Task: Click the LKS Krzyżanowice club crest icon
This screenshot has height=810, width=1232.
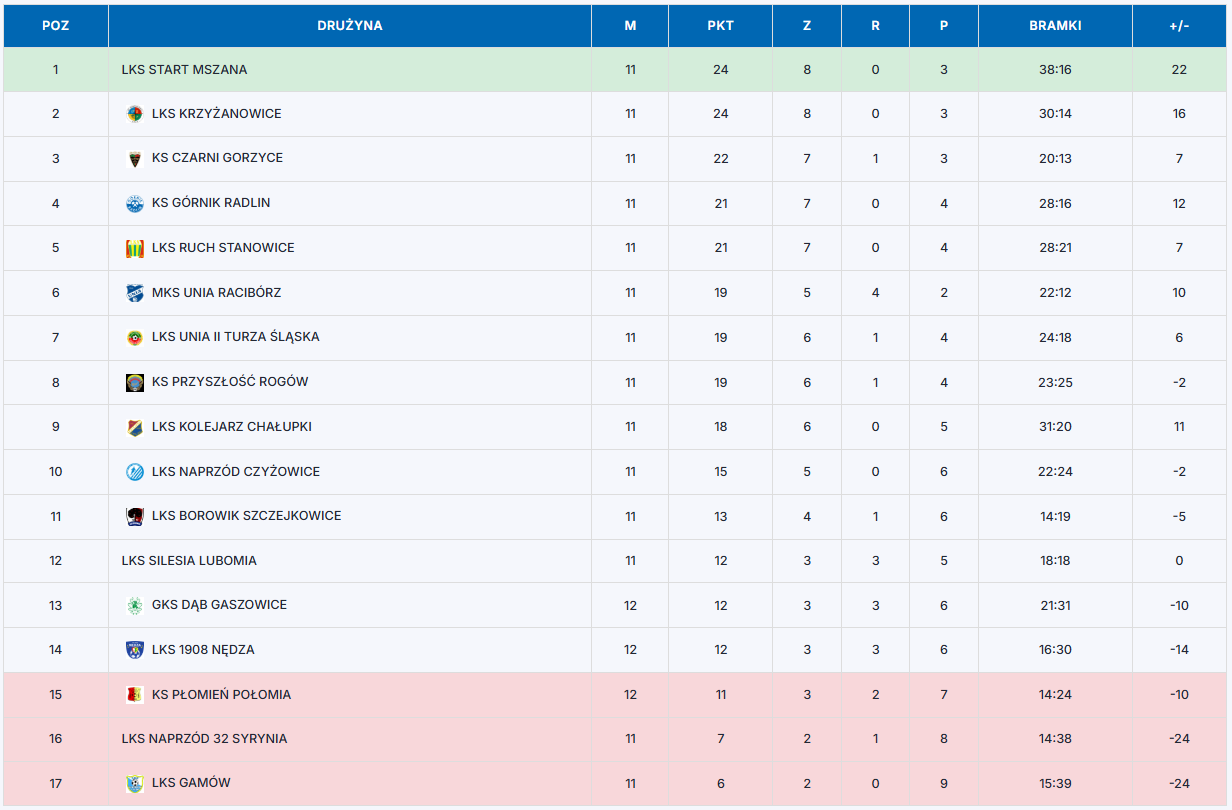Action: (x=134, y=114)
